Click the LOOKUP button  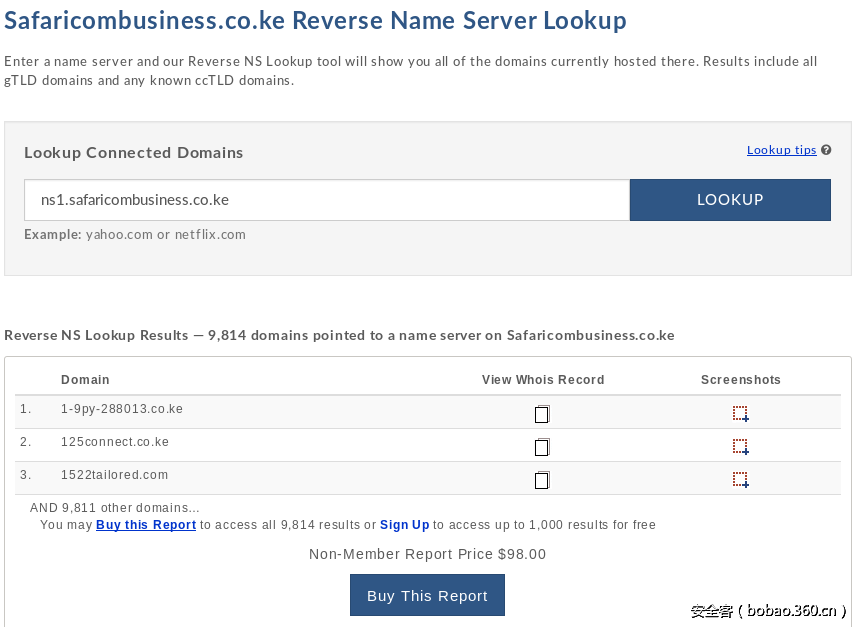pos(730,200)
